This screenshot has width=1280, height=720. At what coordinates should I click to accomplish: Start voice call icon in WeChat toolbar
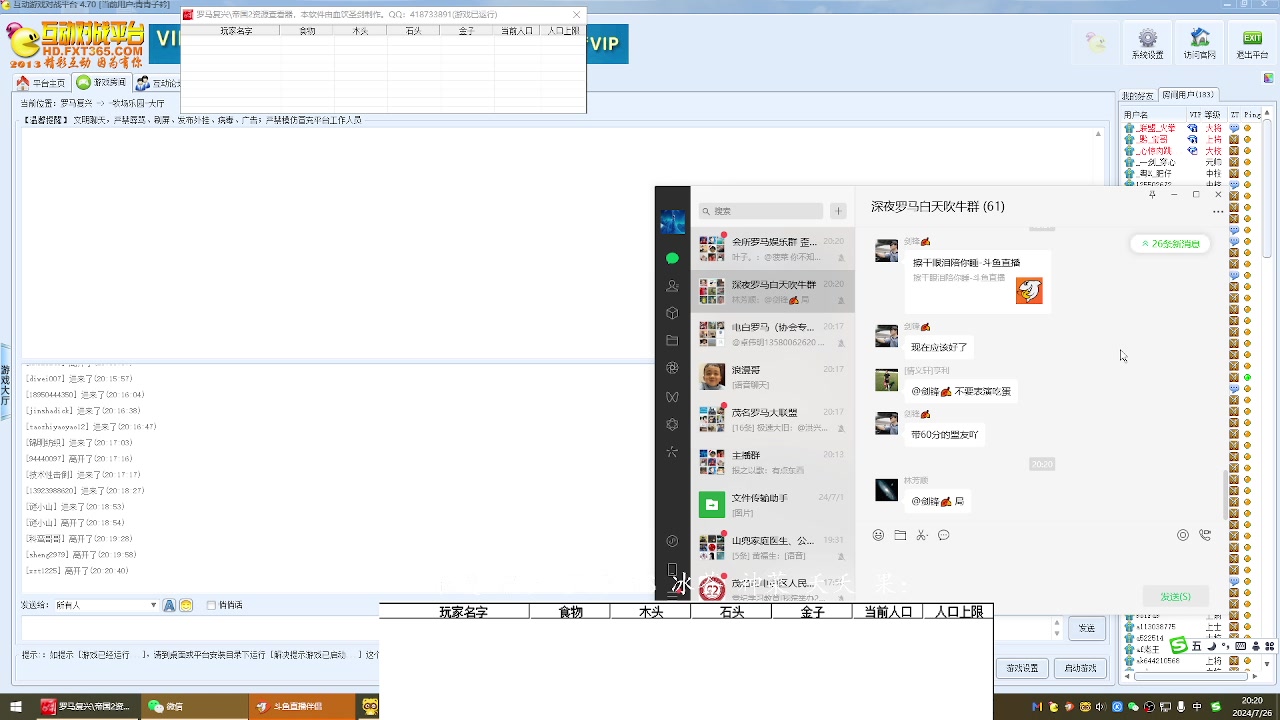point(1205,535)
